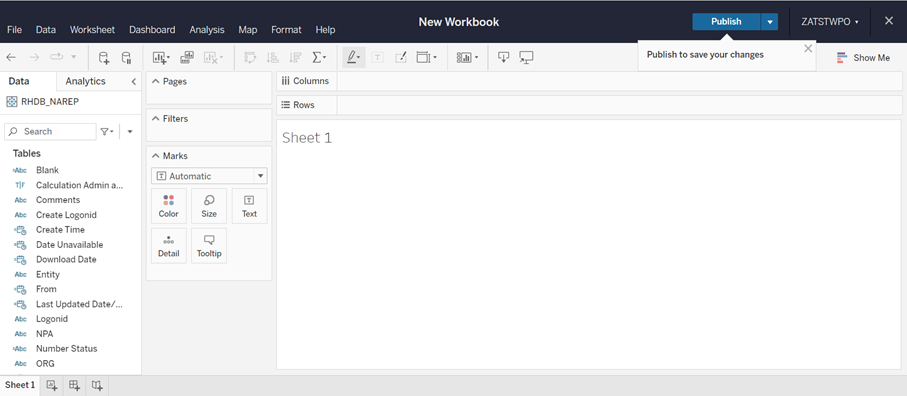Click the Publish button
Viewport: 907px width, 396px height.
click(726, 21)
